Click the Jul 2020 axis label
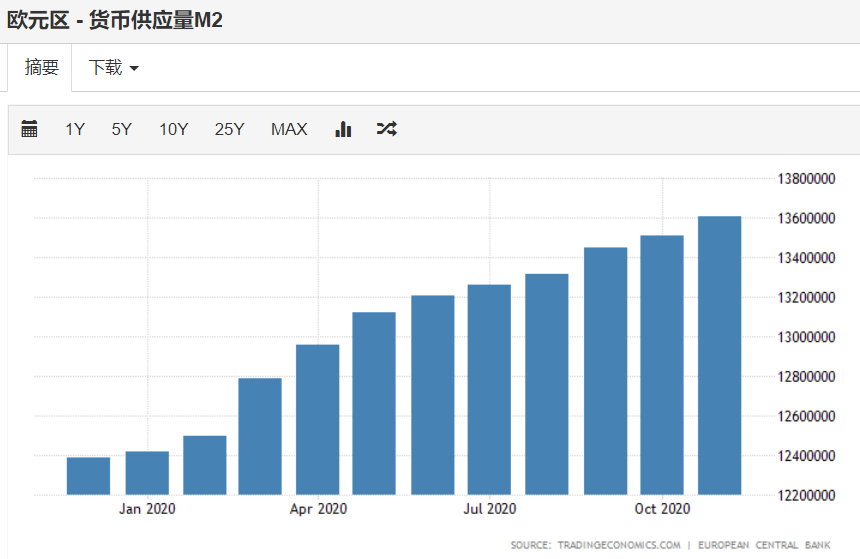Image resolution: width=860 pixels, height=559 pixels. pyautogui.click(x=490, y=509)
